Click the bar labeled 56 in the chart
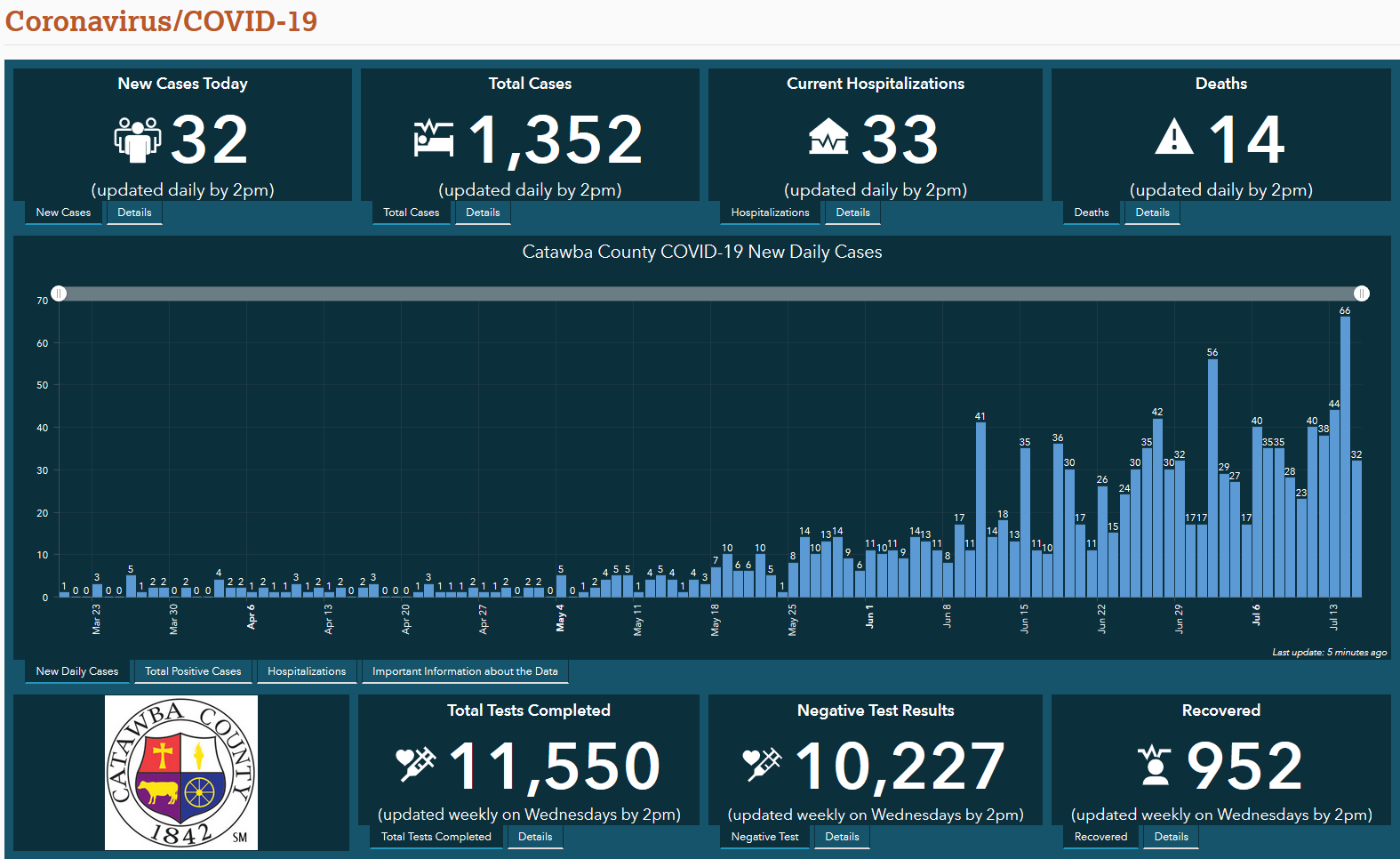This screenshot has width=1400, height=859. [x=1212, y=480]
